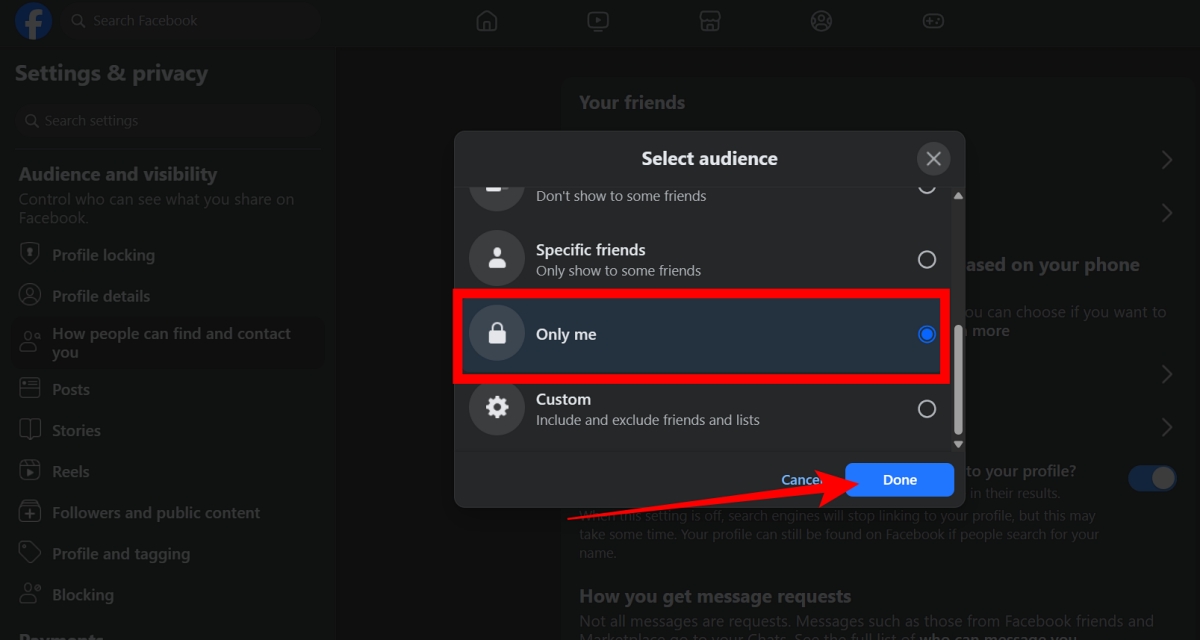Click the Search Facebook field
Screen dimensions: 1200x640
click(191, 21)
